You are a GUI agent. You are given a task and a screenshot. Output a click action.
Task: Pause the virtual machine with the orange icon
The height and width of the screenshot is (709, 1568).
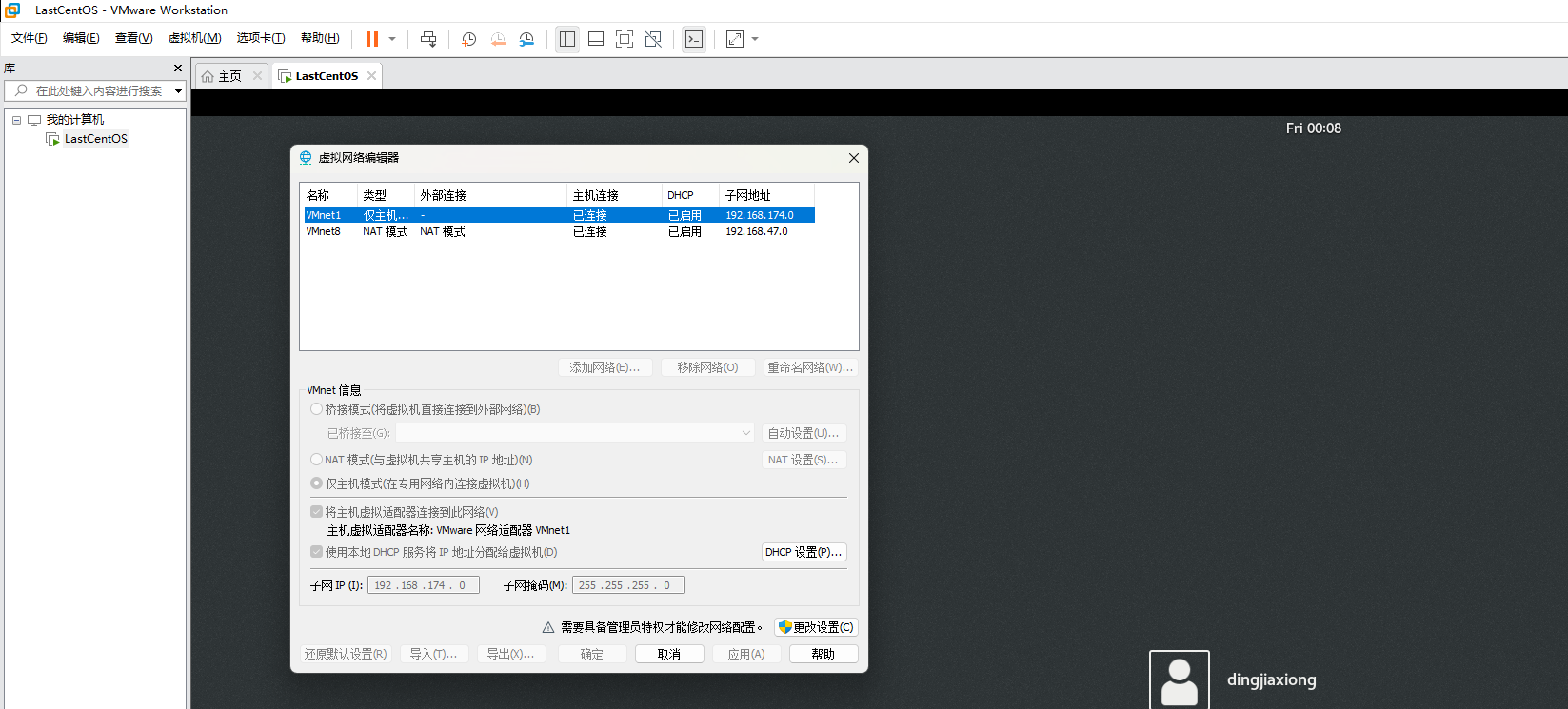(x=372, y=39)
